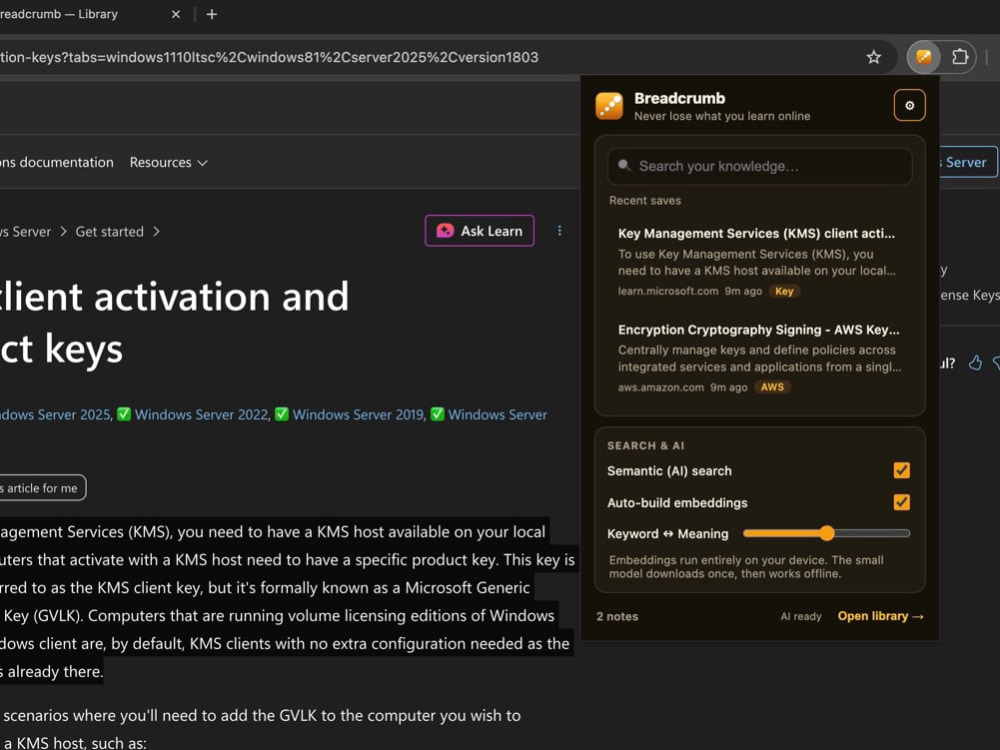1000x750 pixels.
Task: Uncheck Auto-build embeddings
Action: [x=901, y=503]
